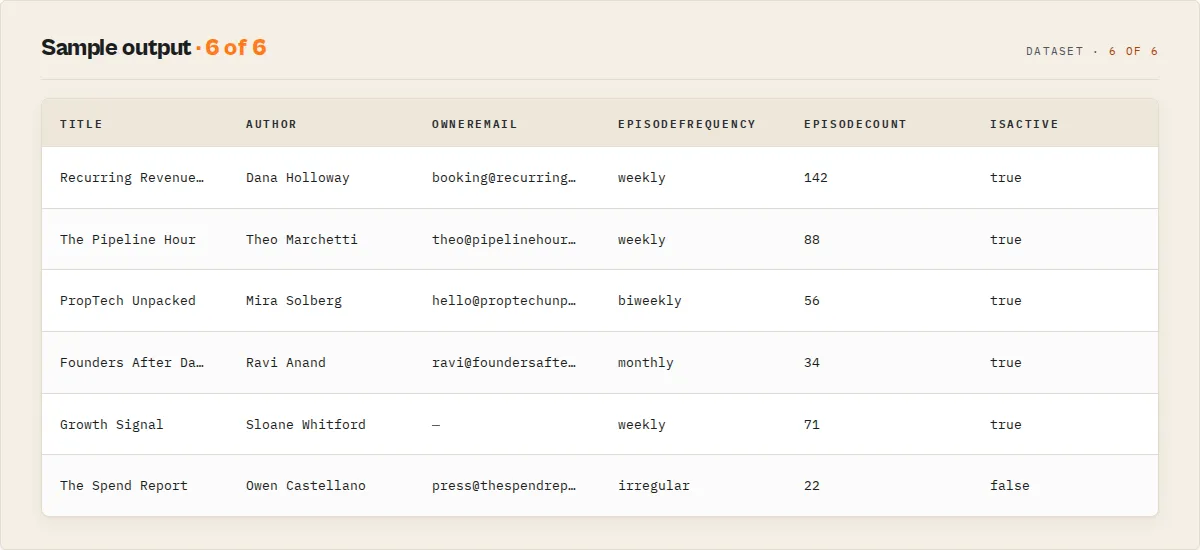Click the ravi@foundersafte… email cell

(504, 363)
